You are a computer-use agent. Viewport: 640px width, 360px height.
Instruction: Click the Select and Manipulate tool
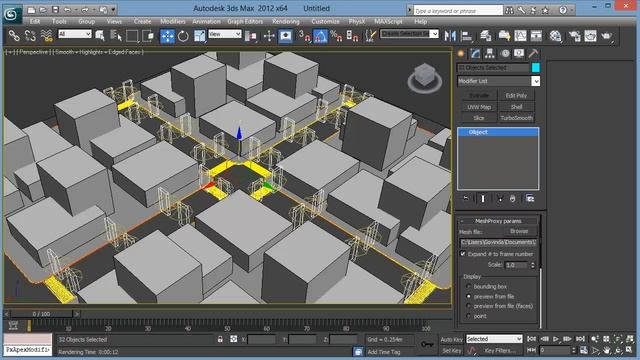[269, 36]
